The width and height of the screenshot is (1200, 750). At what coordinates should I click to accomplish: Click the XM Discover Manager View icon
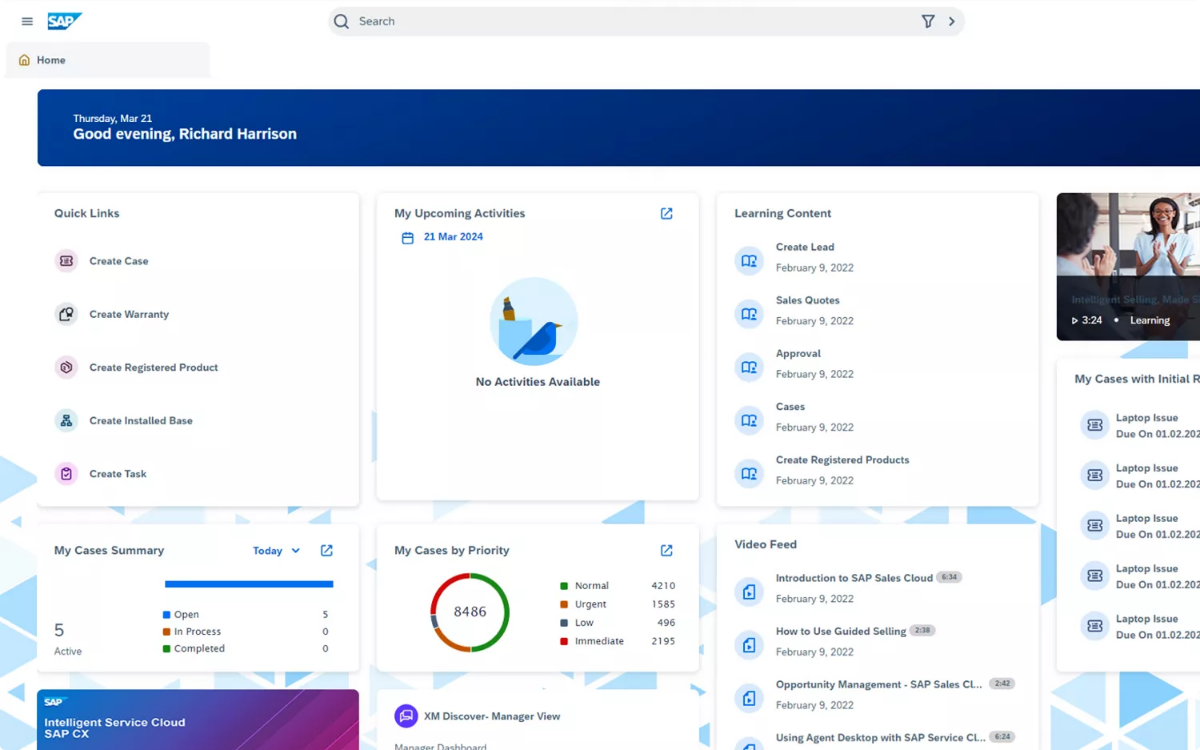click(x=406, y=716)
